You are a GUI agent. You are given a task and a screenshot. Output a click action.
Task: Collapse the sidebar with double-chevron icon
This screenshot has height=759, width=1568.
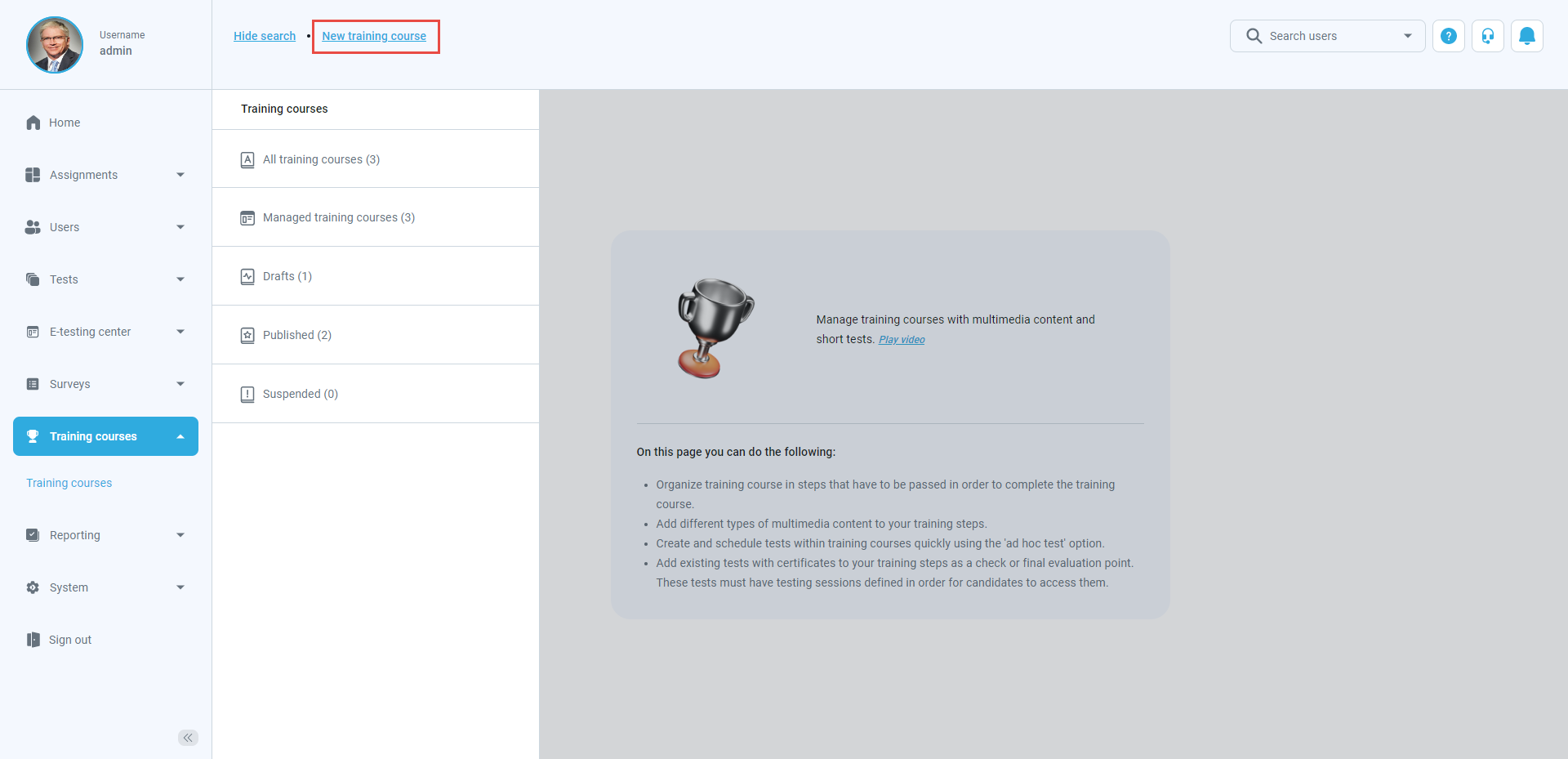click(188, 738)
